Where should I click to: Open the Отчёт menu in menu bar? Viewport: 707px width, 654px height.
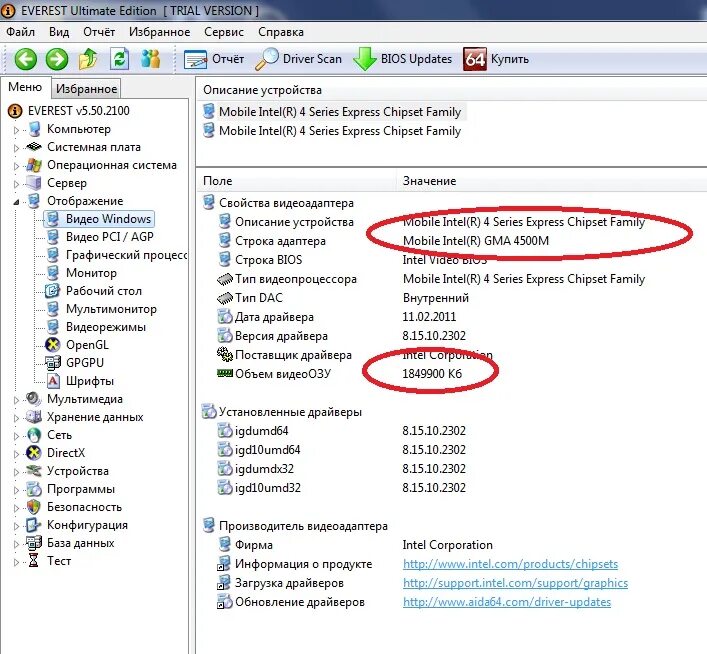(99, 32)
